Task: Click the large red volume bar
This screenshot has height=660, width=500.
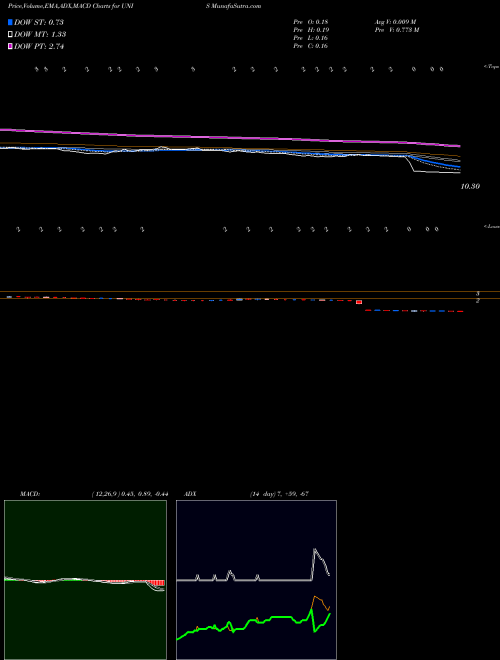Action: coord(359,302)
